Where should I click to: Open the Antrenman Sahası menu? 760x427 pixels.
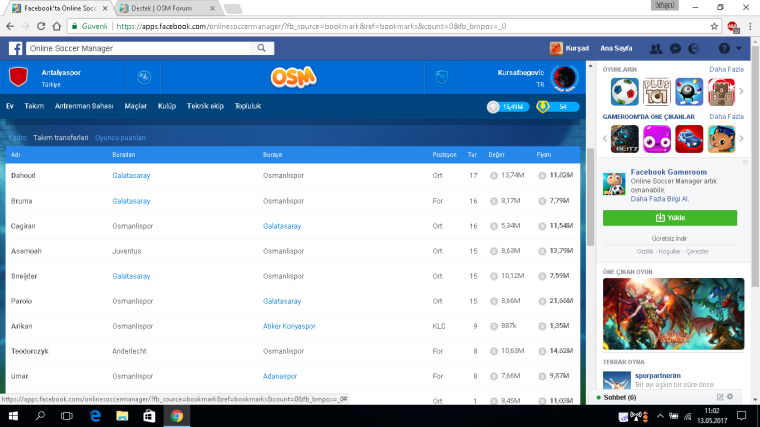(x=84, y=106)
